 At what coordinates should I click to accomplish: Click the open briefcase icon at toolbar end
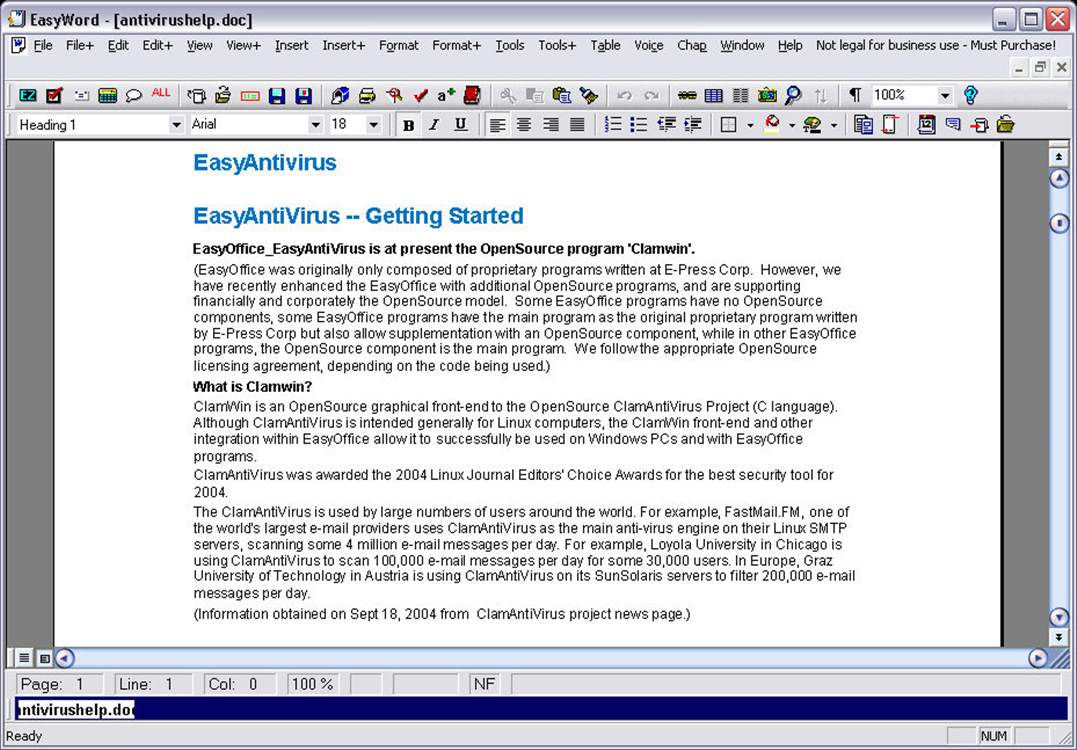click(1006, 124)
